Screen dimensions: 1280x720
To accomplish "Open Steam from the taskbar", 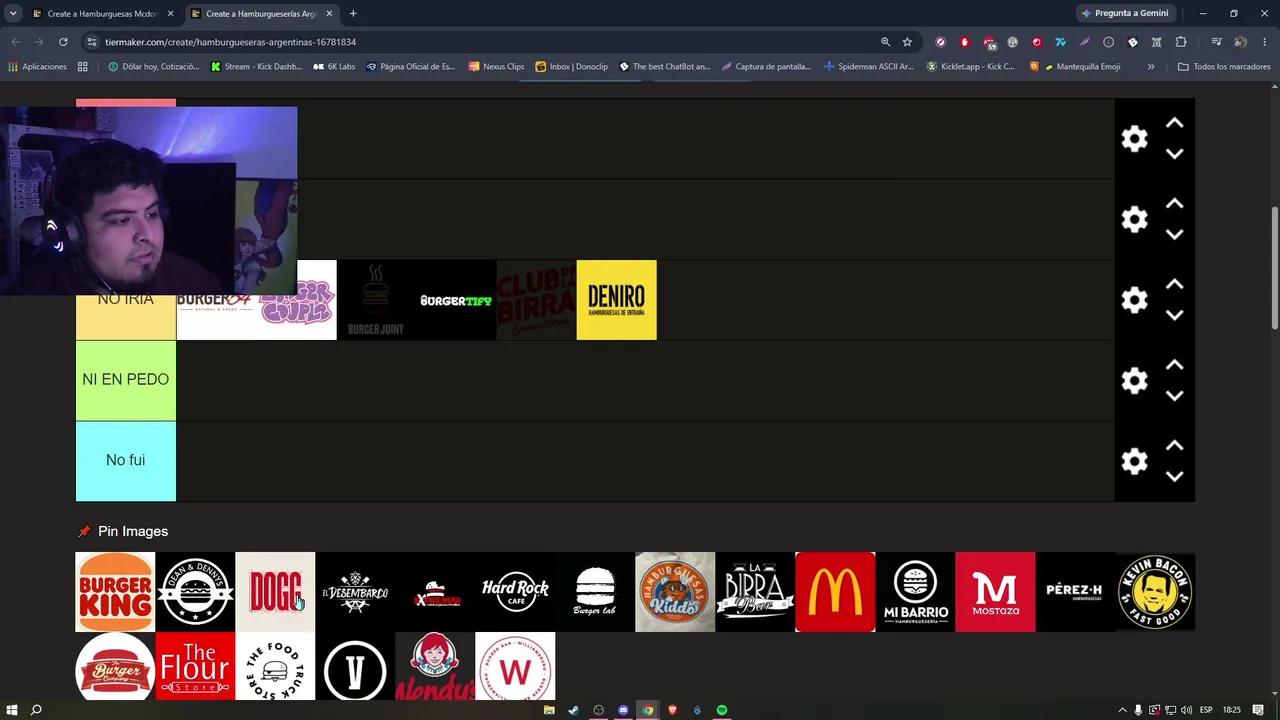I will (573, 710).
